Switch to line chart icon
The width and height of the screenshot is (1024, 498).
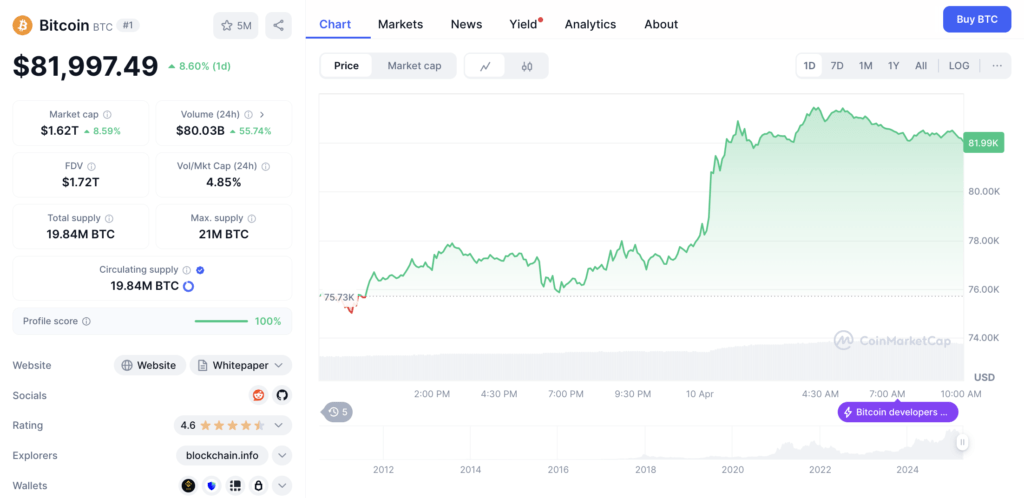485,66
